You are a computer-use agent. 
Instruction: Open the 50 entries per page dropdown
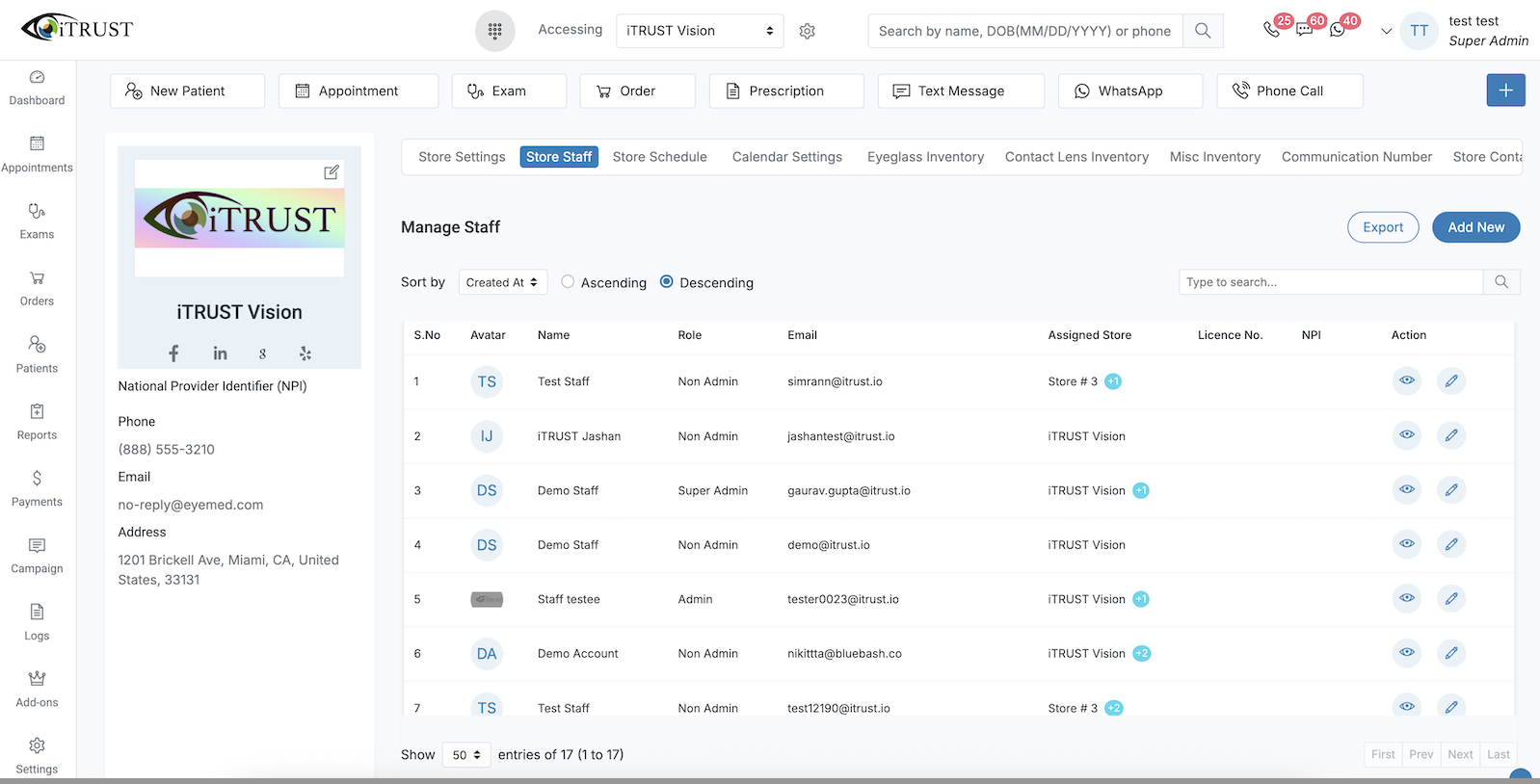(x=466, y=755)
